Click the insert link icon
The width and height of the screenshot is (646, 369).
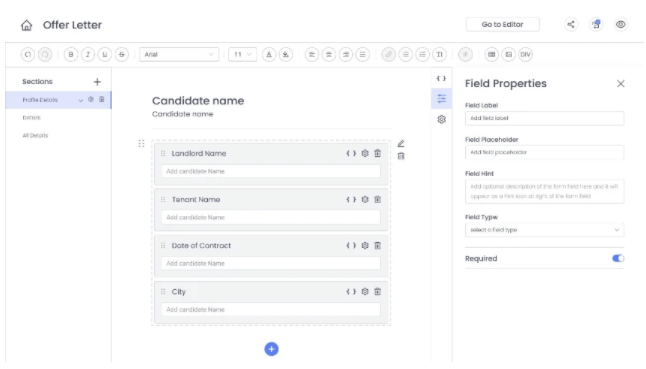[x=389, y=54]
